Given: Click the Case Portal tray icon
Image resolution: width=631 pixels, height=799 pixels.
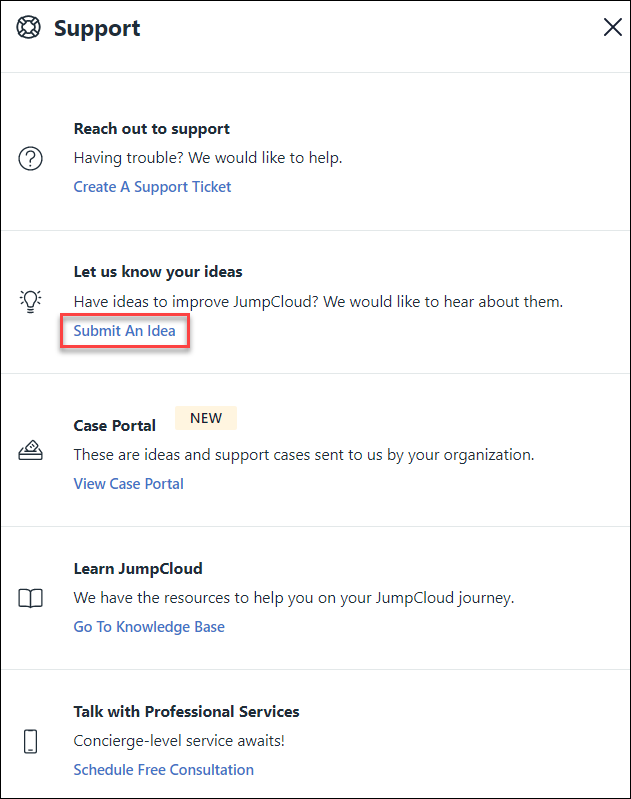Looking at the screenshot, I should pyautogui.click(x=31, y=452).
